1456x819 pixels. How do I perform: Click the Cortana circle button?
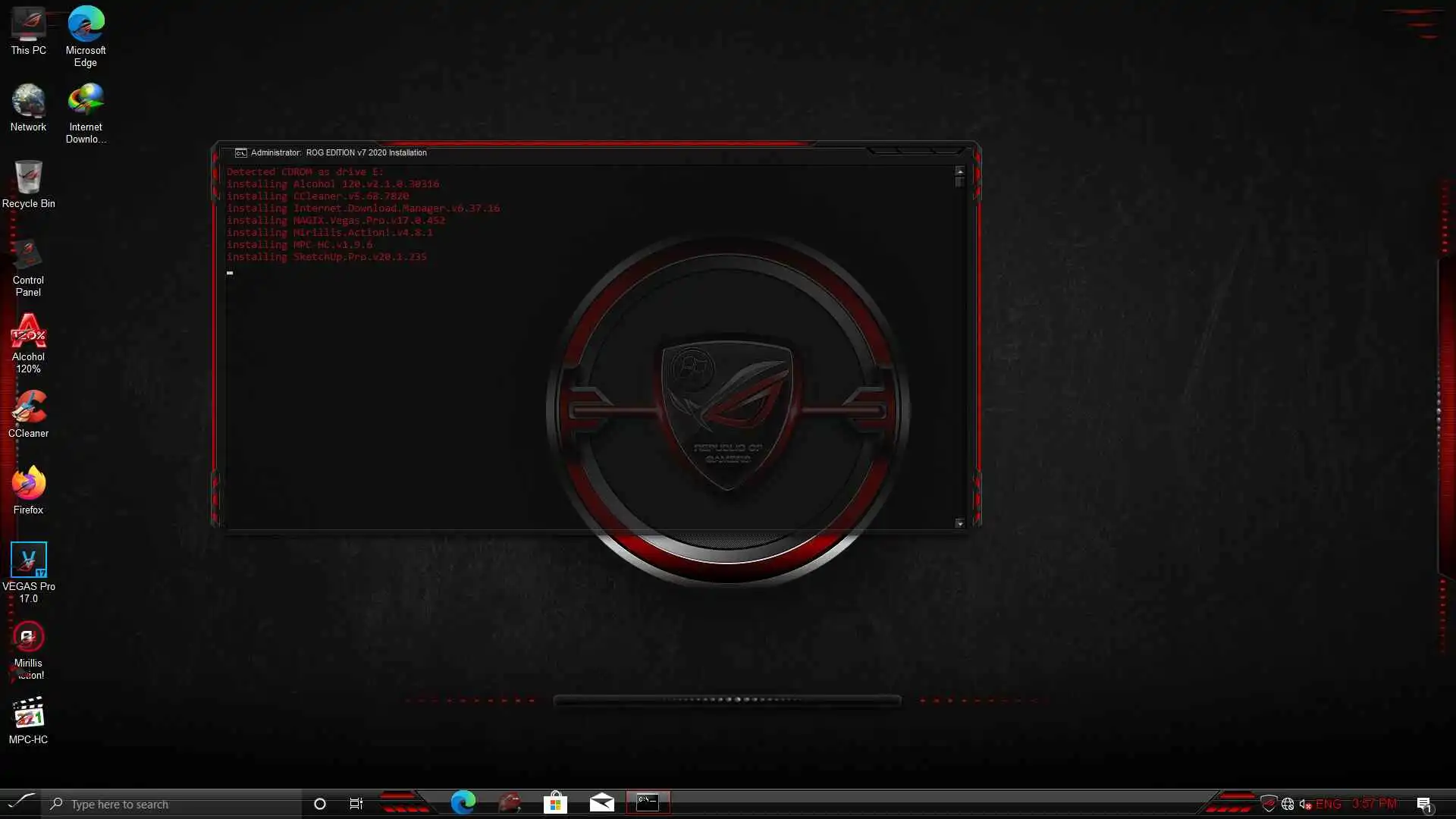320,804
